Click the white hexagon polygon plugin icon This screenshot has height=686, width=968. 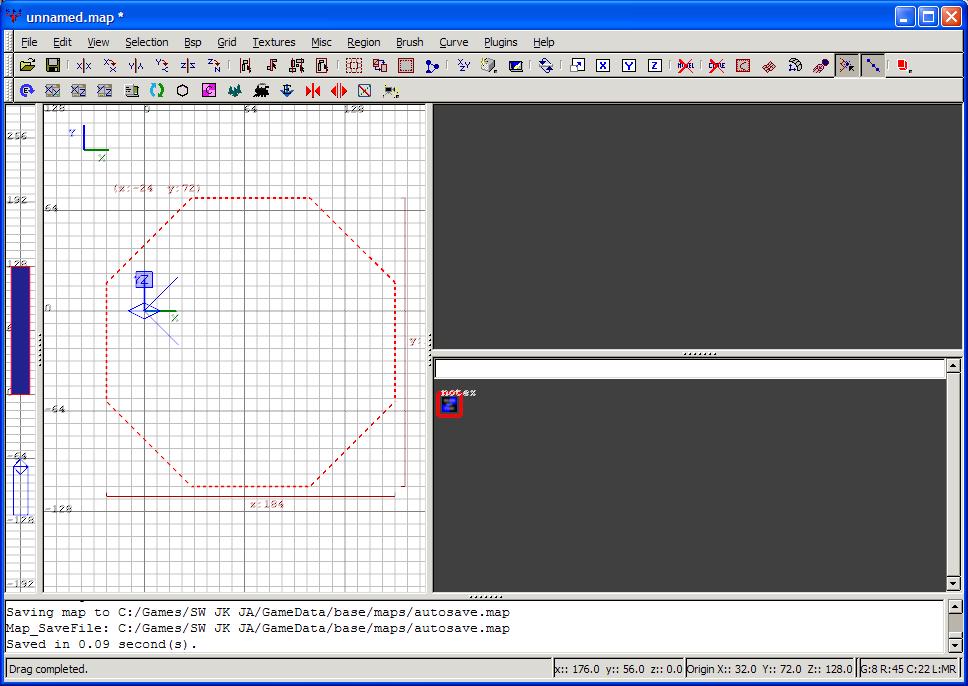pos(183,91)
